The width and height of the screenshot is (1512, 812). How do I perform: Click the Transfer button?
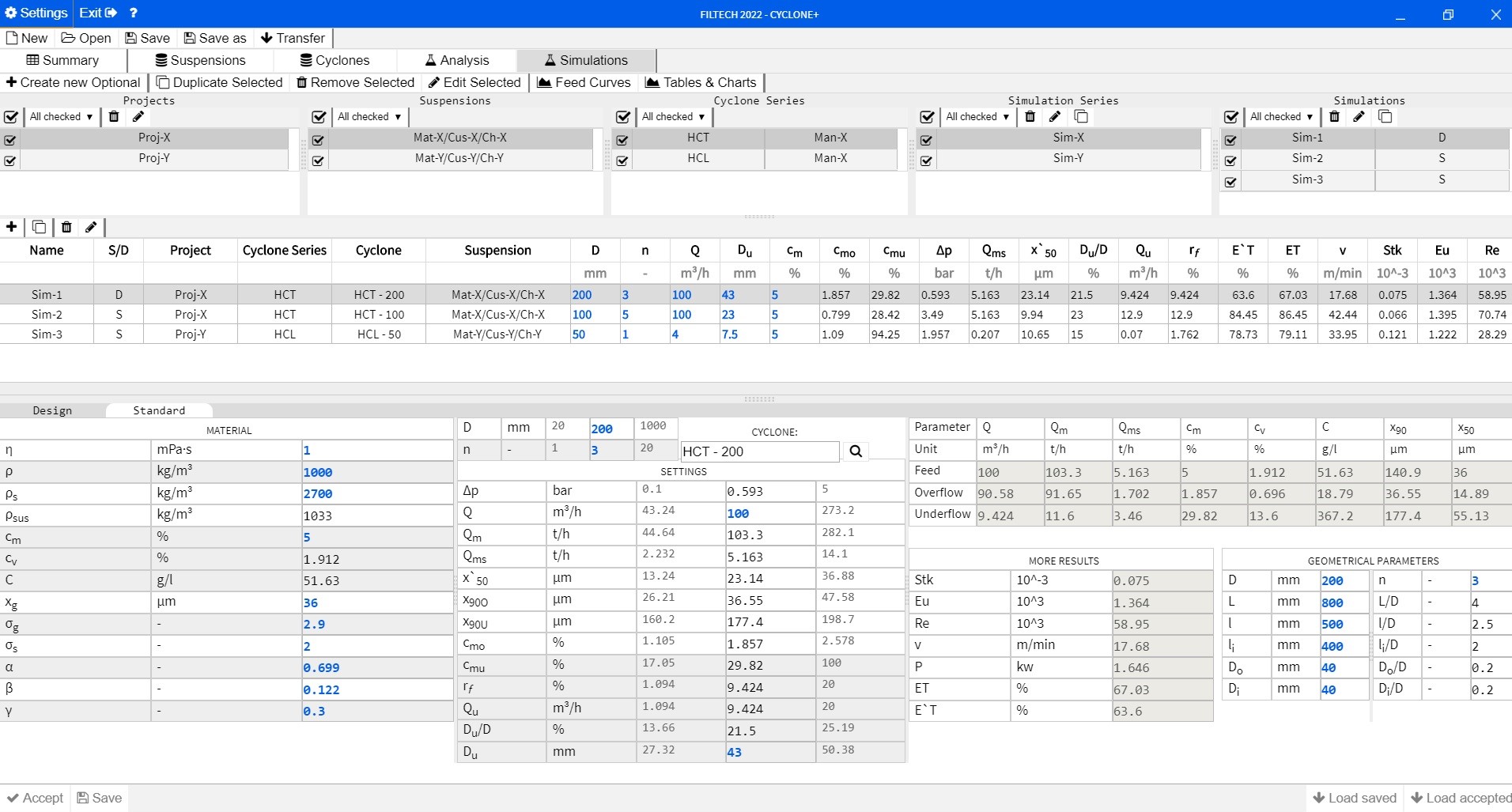293,38
